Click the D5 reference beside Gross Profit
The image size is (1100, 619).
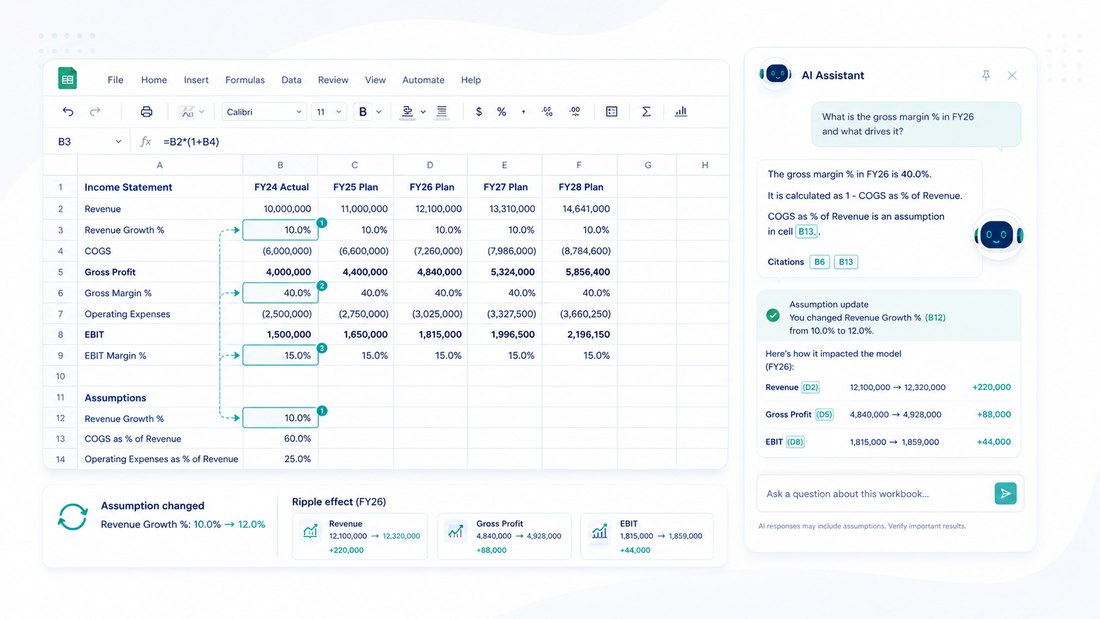coord(824,415)
